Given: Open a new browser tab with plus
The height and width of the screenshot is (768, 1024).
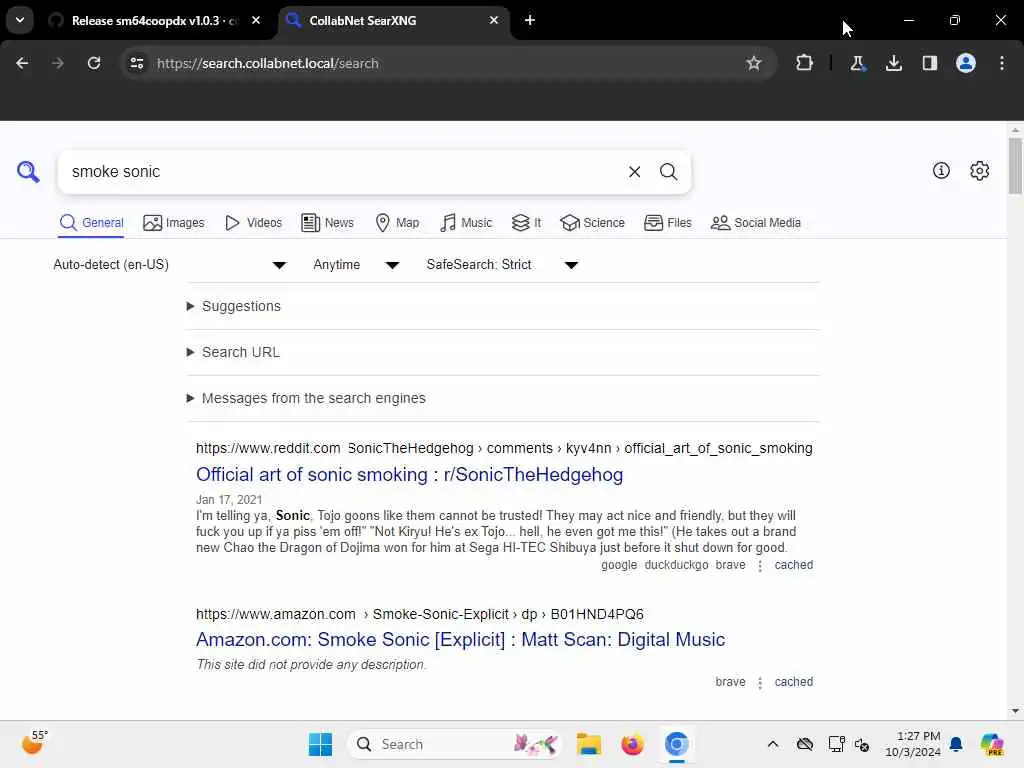Looking at the screenshot, I should click(530, 20).
